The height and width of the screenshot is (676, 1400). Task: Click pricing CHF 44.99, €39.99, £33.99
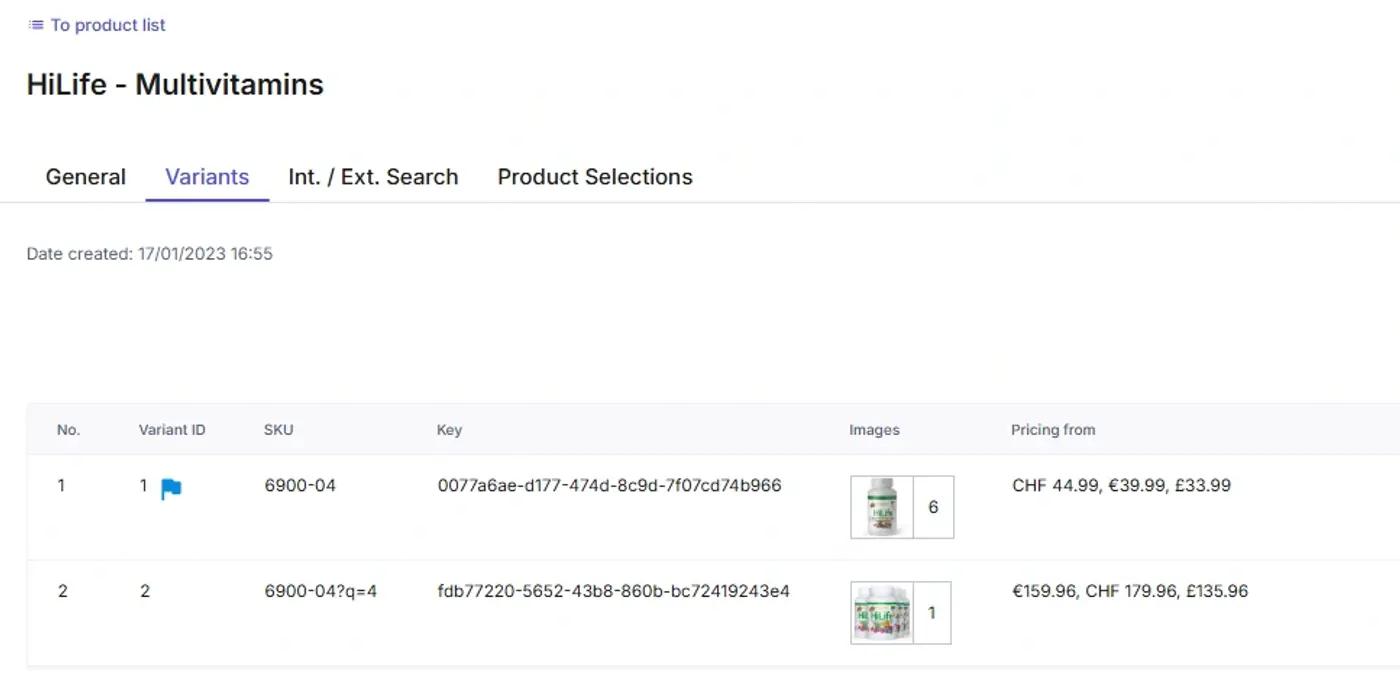coord(1121,486)
